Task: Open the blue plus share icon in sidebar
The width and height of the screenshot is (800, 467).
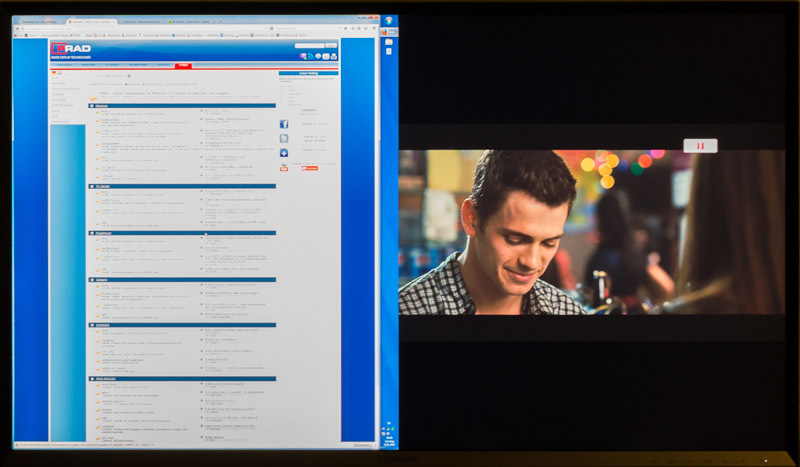Action: coord(284,153)
